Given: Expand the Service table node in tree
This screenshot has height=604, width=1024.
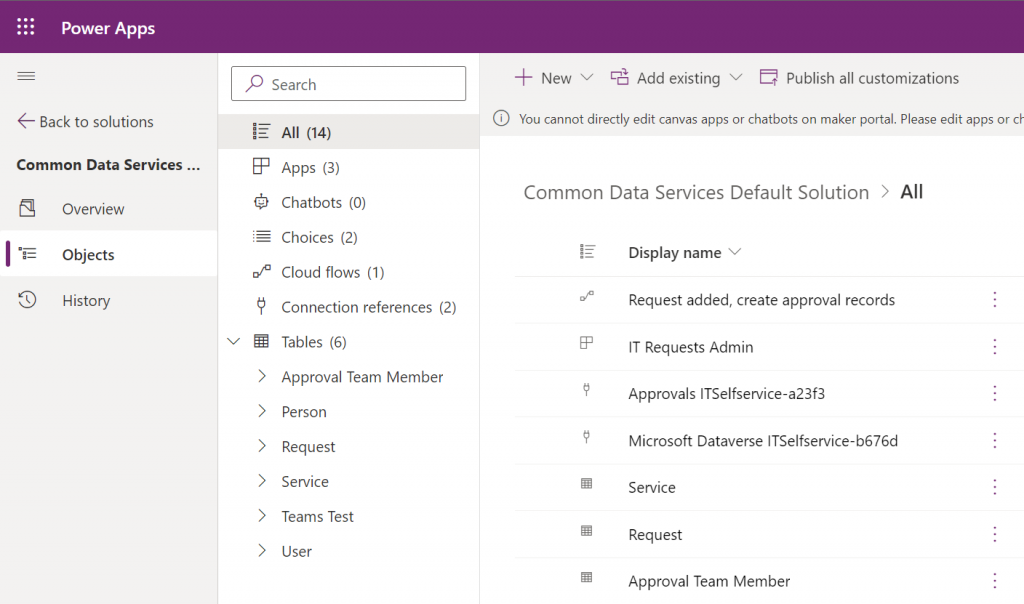Looking at the screenshot, I should tap(262, 481).
